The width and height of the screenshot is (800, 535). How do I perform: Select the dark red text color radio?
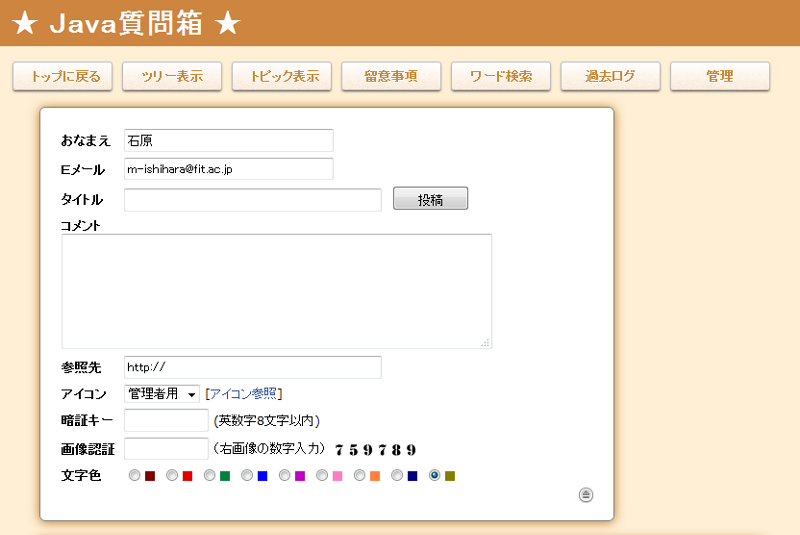tap(135, 475)
